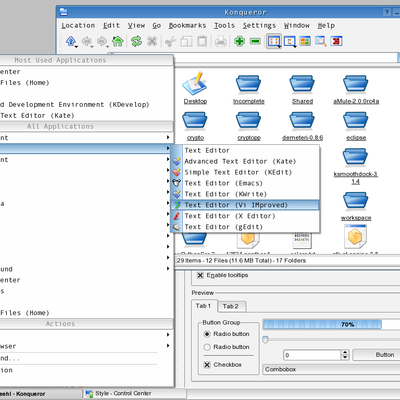Viewport: 400px width, 400px height.
Task: Launch Text Editor (gEdit)
Action: 245,227
